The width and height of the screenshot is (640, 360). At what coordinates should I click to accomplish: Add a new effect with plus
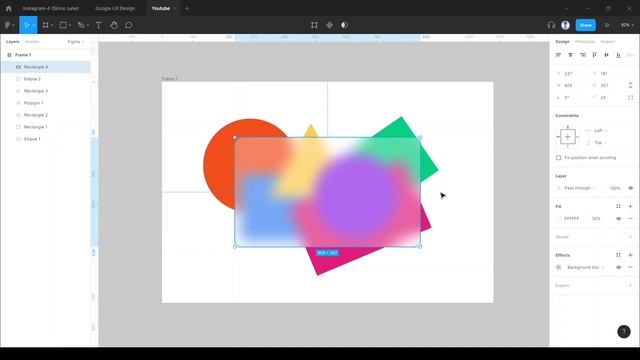tap(630, 255)
